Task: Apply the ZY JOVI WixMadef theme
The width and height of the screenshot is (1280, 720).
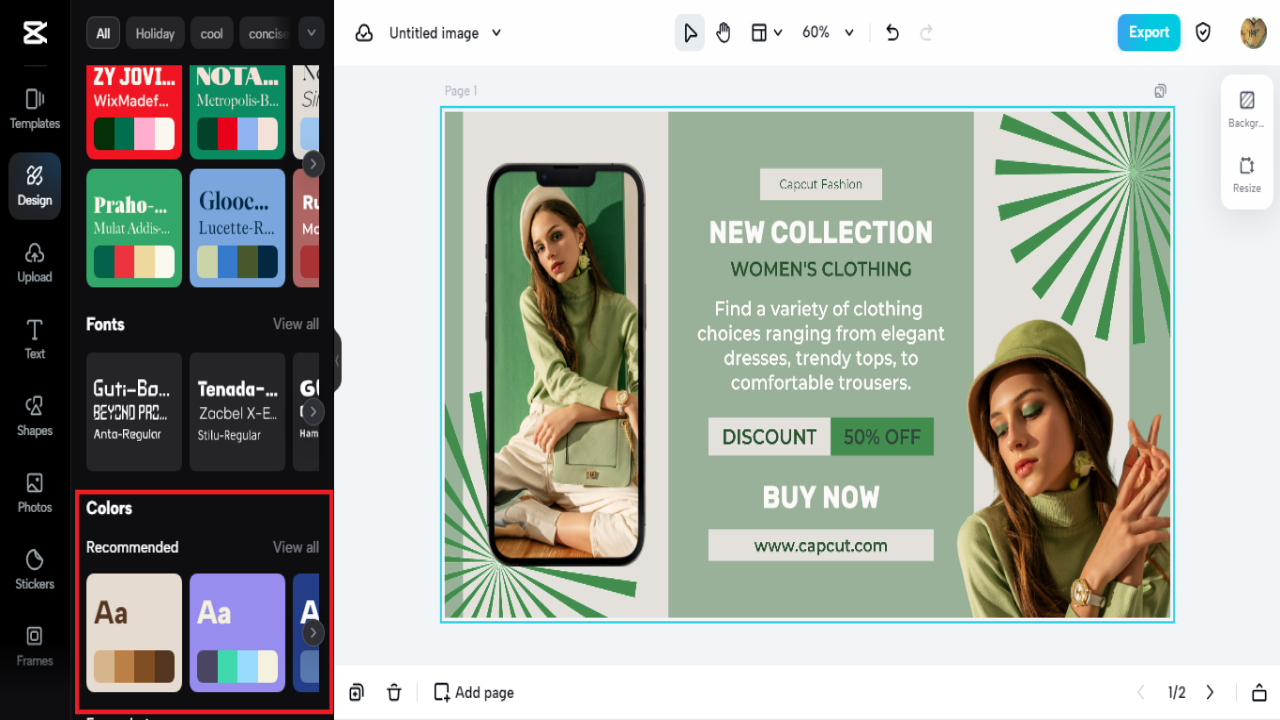Action: point(134,112)
